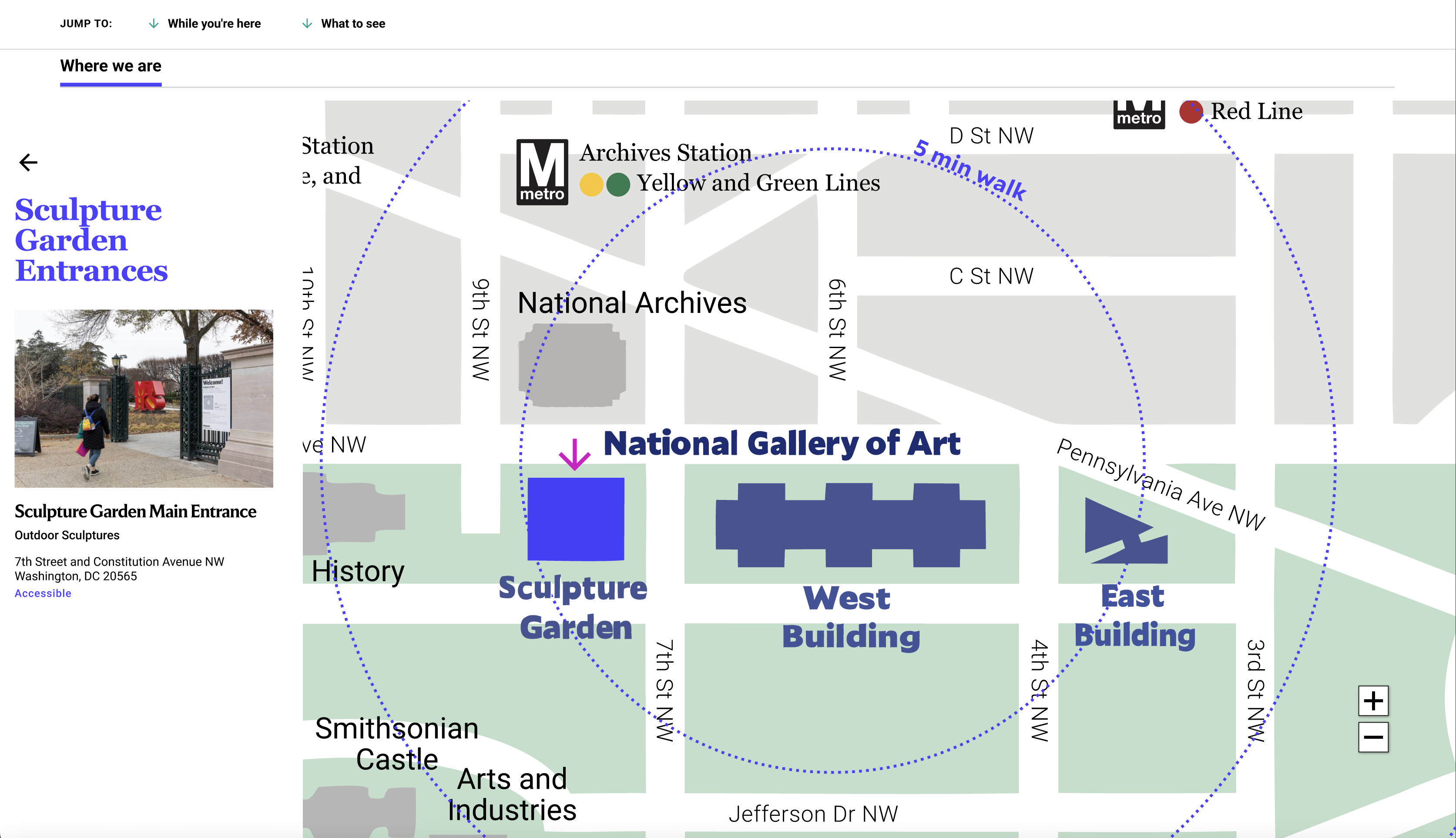Image resolution: width=1456 pixels, height=838 pixels.
Task: Click the Smithsonian Castle label
Action: (x=396, y=744)
